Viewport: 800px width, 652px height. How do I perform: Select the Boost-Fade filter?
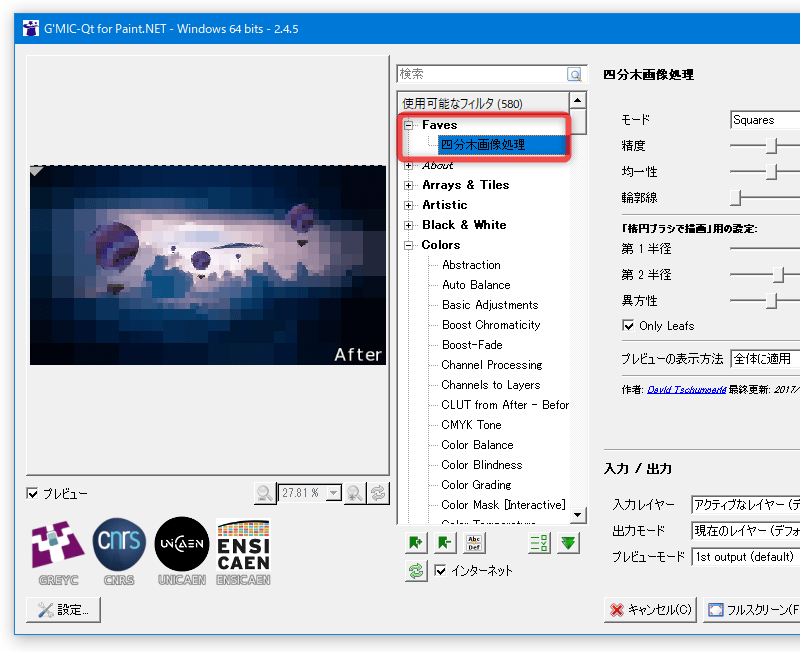[472, 345]
